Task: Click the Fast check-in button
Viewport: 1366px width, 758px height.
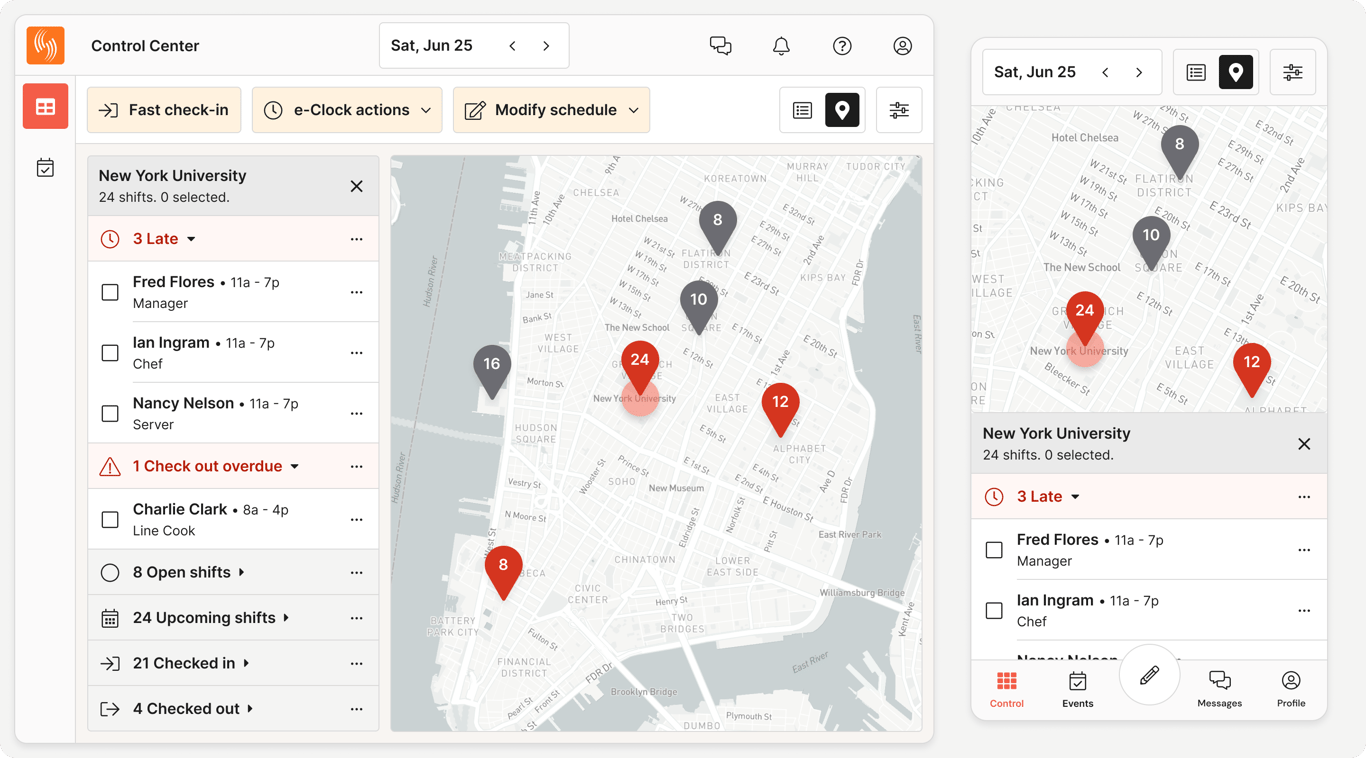Action: coord(164,110)
